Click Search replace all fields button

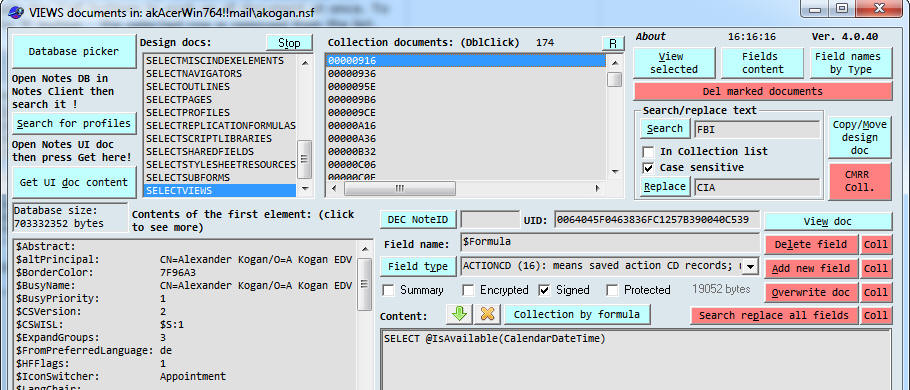click(774, 316)
